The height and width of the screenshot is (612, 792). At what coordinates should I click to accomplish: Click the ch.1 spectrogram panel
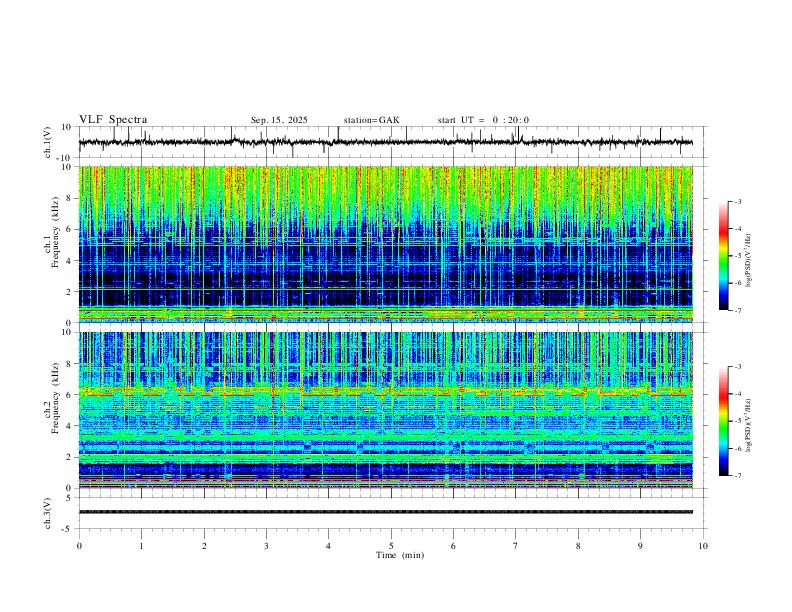385,244
